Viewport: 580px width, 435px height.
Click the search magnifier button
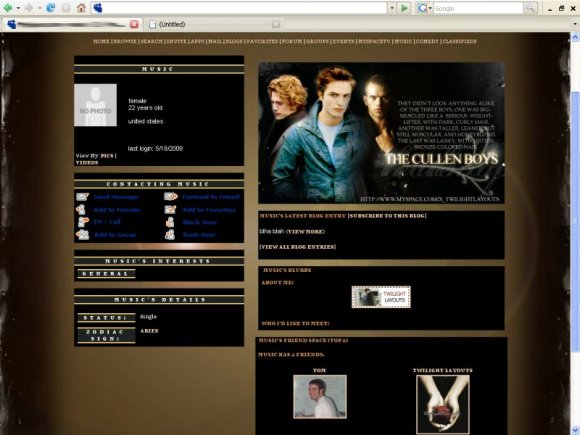530,8
